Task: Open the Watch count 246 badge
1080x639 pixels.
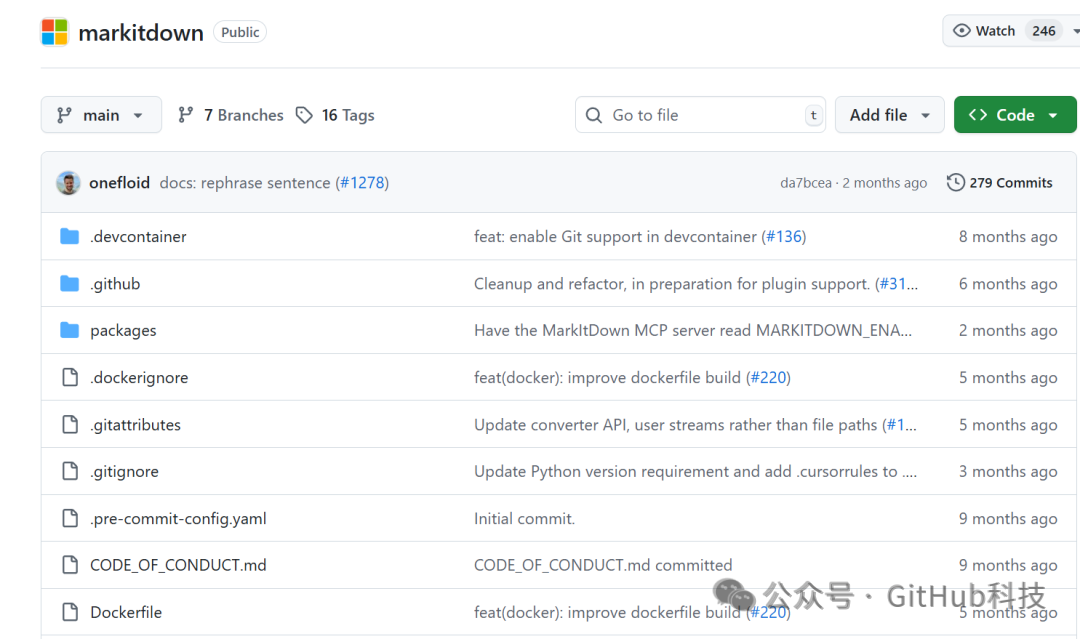Action: 1043,31
